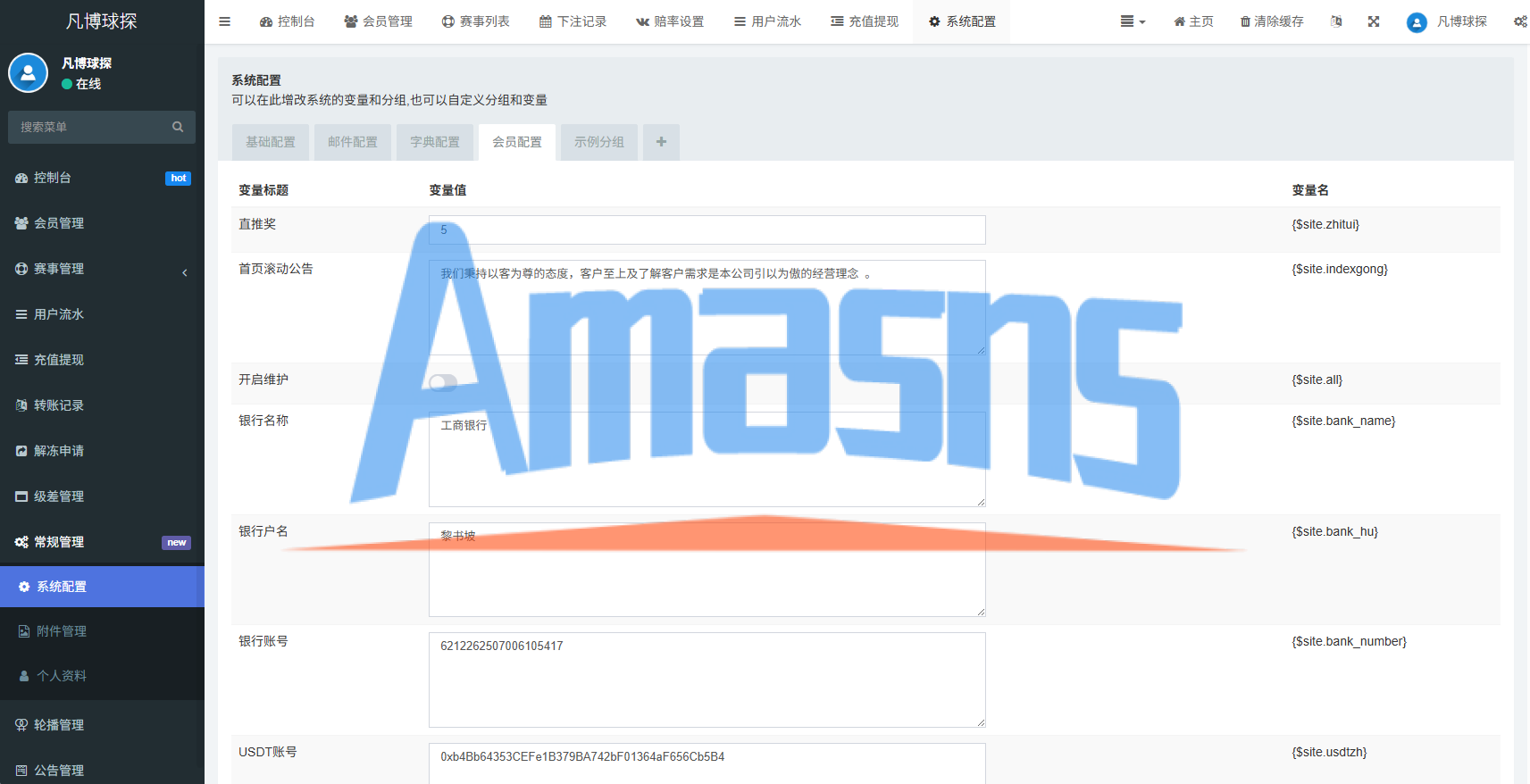Screen dimensions: 1530x784
Task: Open 充值提现 in the sidebar
Action: pyautogui.click(x=102, y=360)
